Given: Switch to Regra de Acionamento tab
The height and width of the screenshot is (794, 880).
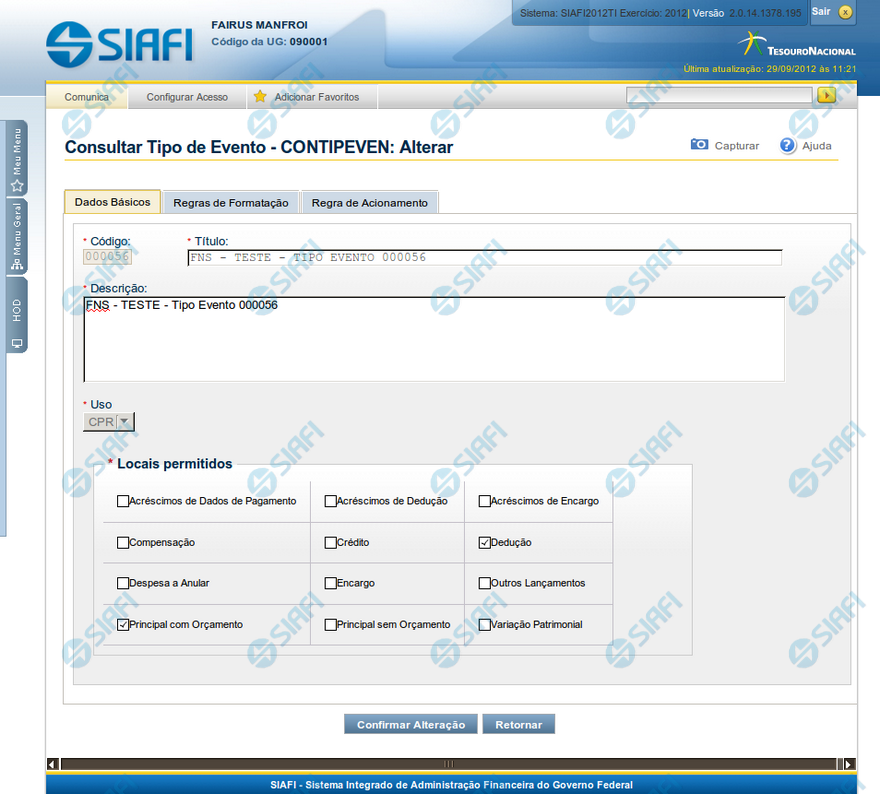Looking at the screenshot, I should pyautogui.click(x=369, y=203).
